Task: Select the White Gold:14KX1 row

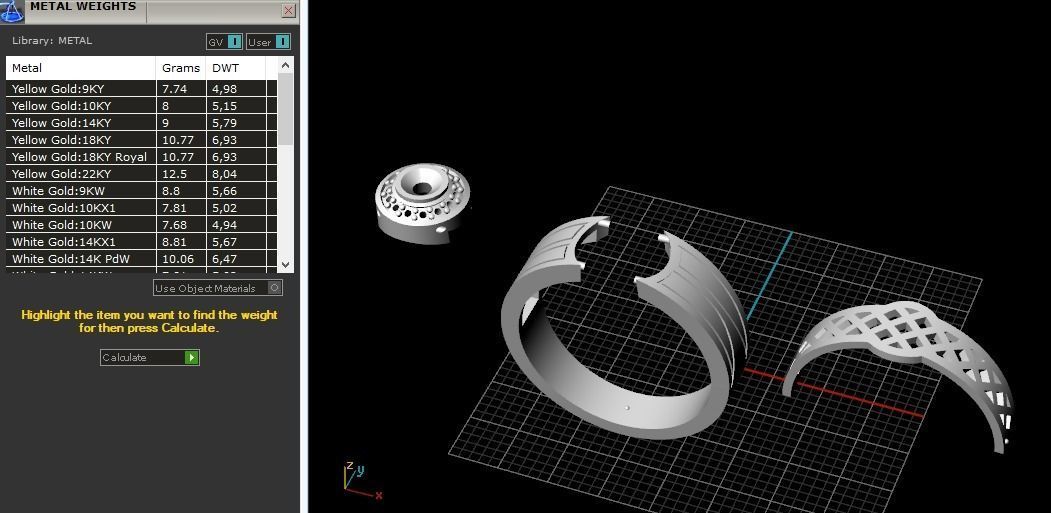Action: (x=141, y=241)
